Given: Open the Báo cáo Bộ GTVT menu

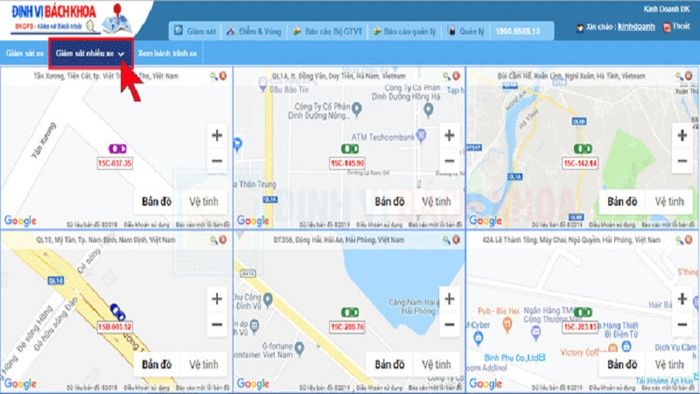Looking at the screenshot, I should pos(327,31).
